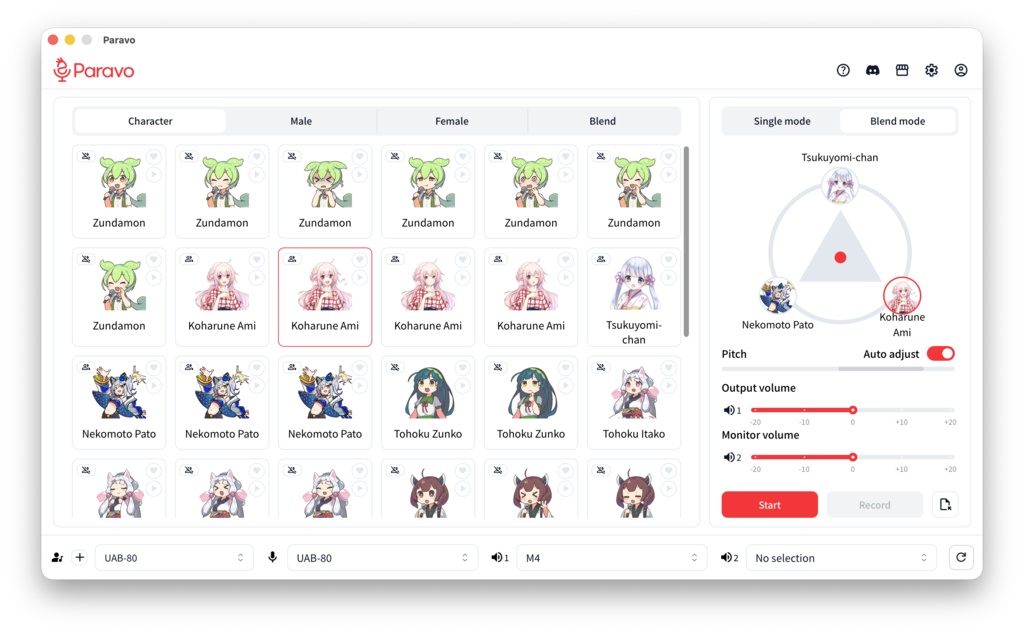Switch to the Blend tab
Viewport: 1024px width, 634px height.
click(x=602, y=121)
